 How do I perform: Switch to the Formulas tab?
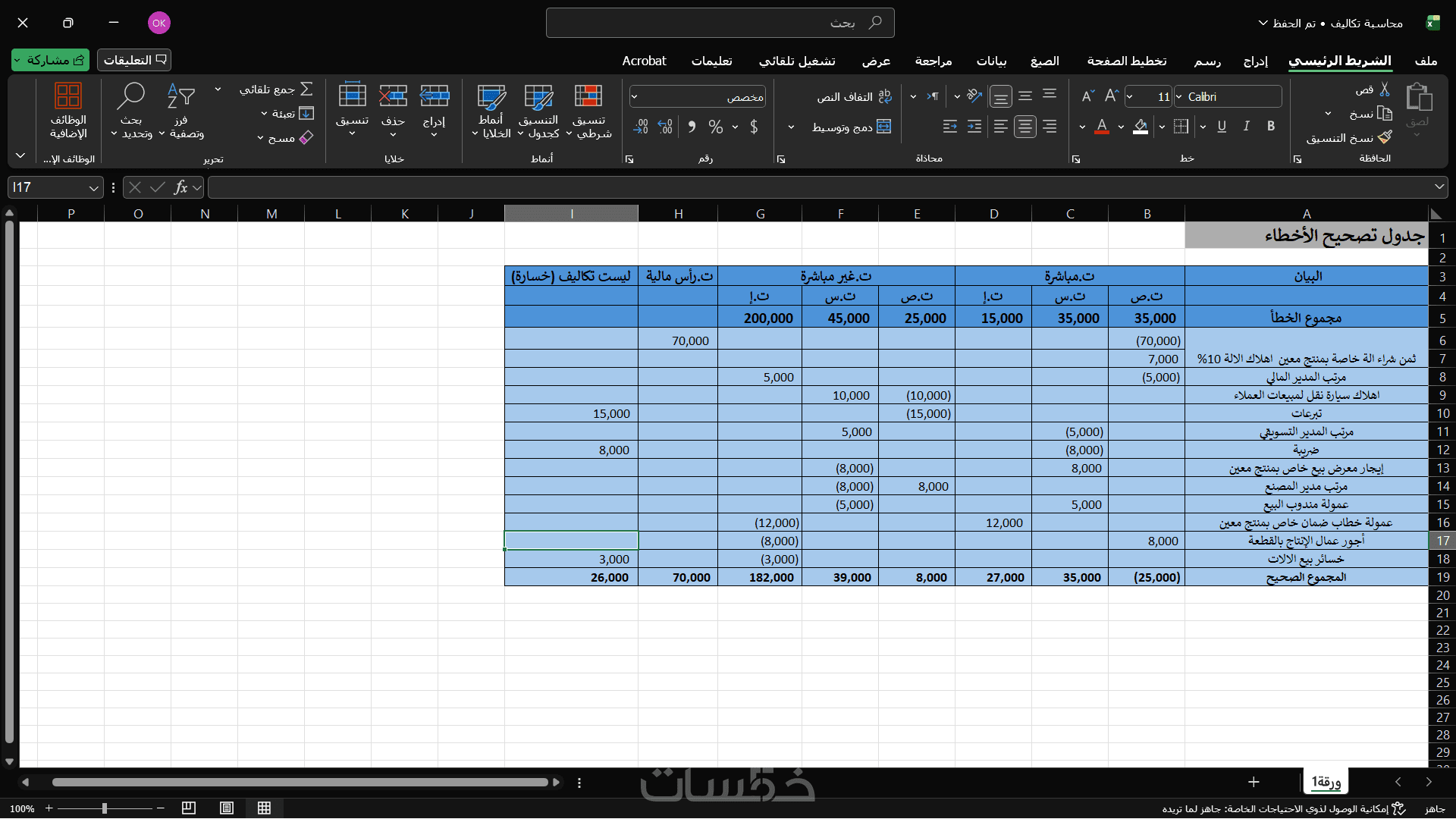pos(1044,61)
